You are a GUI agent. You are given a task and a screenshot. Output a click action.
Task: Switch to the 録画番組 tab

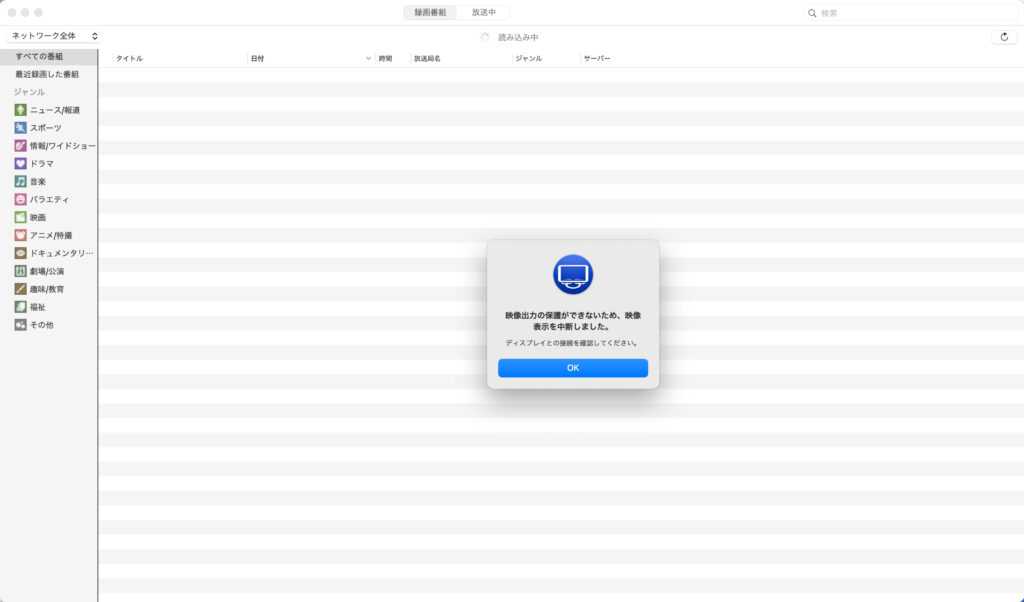[x=430, y=12]
